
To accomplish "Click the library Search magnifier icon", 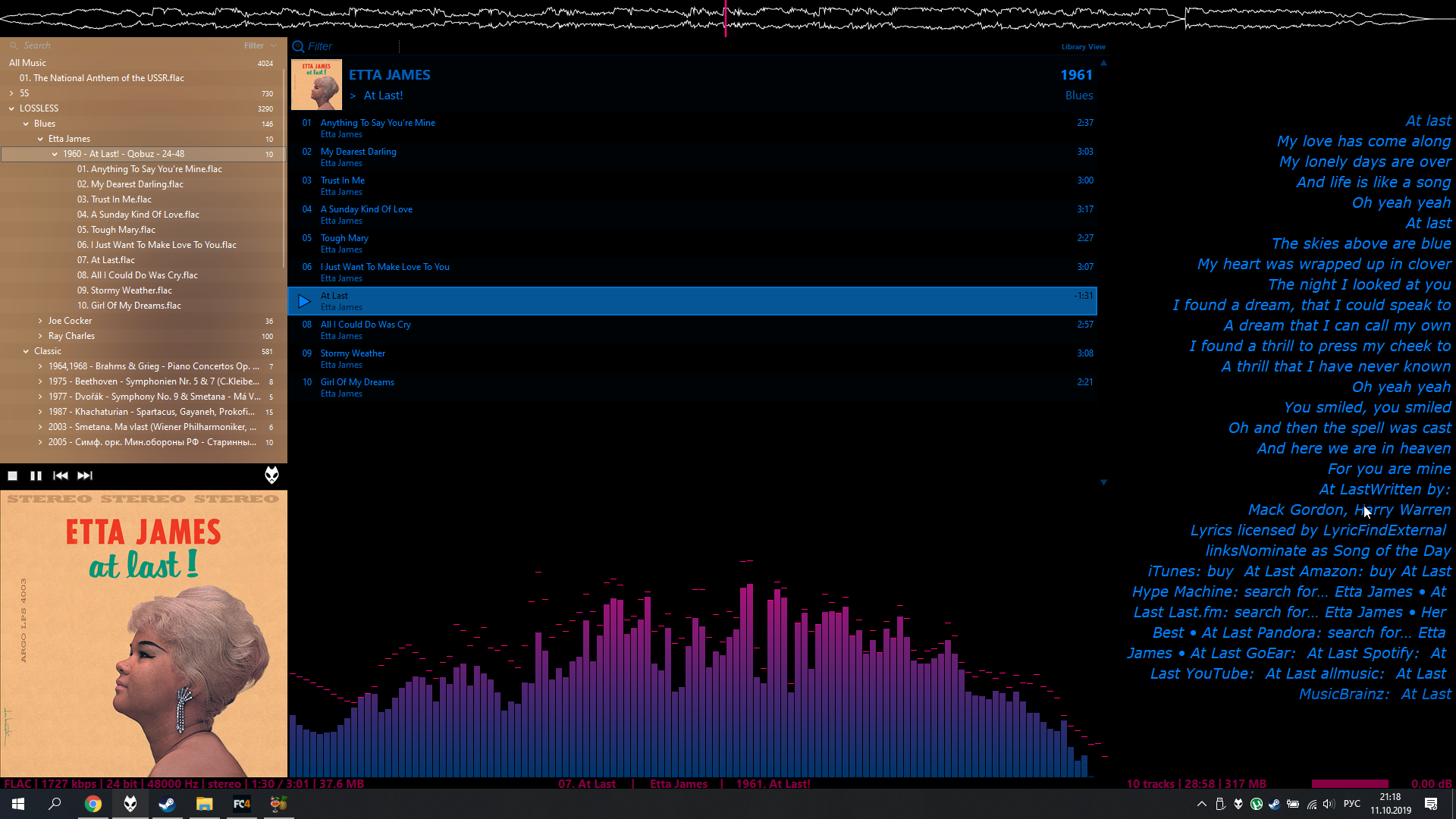I will (14, 45).
